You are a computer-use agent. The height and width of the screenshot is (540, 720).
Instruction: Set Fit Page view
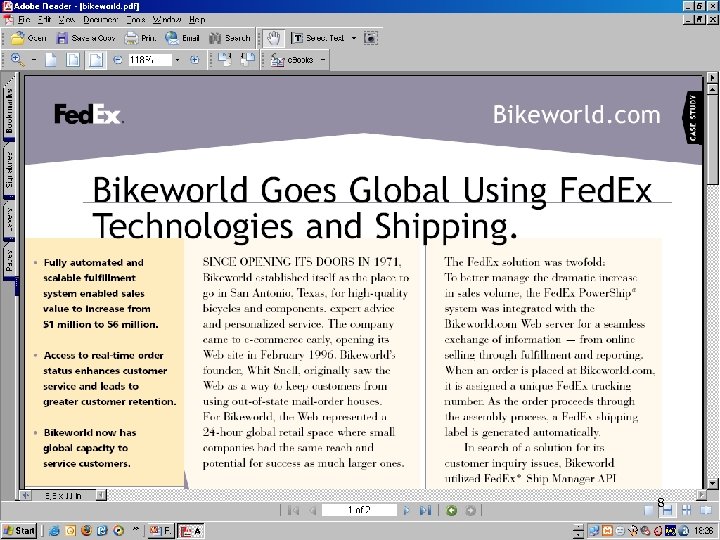coord(73,60)
